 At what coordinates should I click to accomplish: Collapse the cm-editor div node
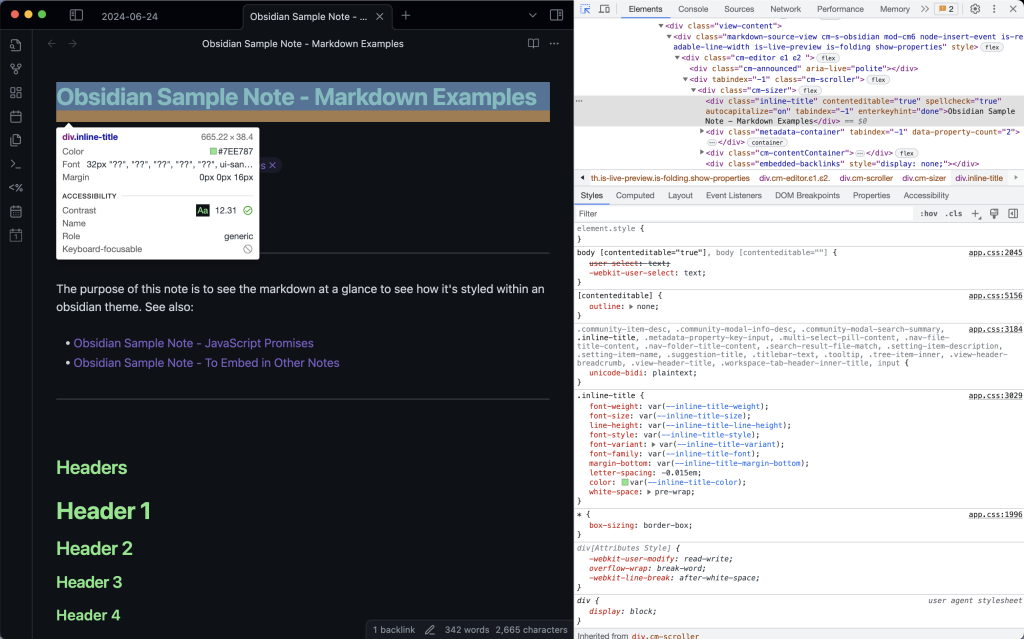(677, 57)
